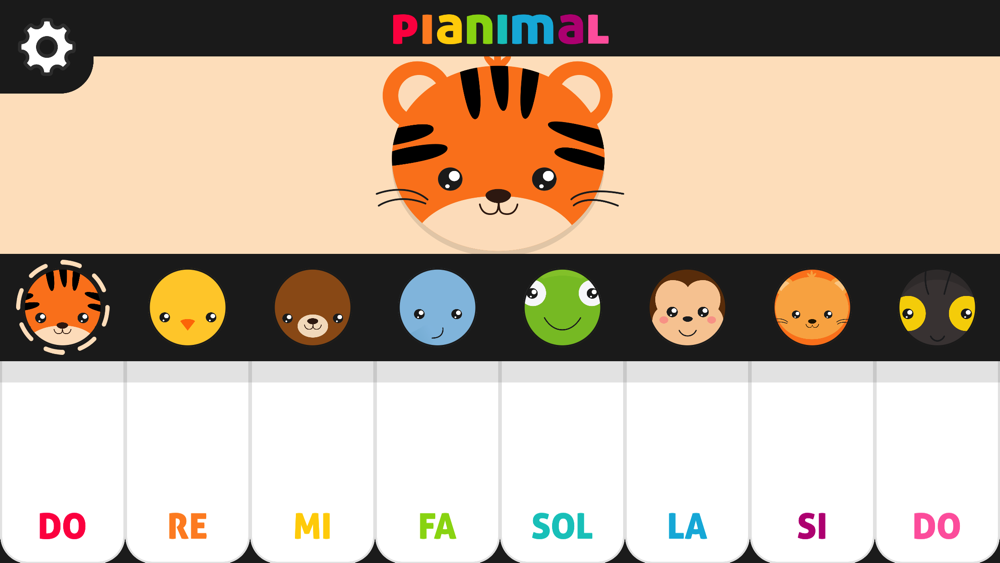
Task: Choose the monkey animal icon
Action: pos(688,307)
